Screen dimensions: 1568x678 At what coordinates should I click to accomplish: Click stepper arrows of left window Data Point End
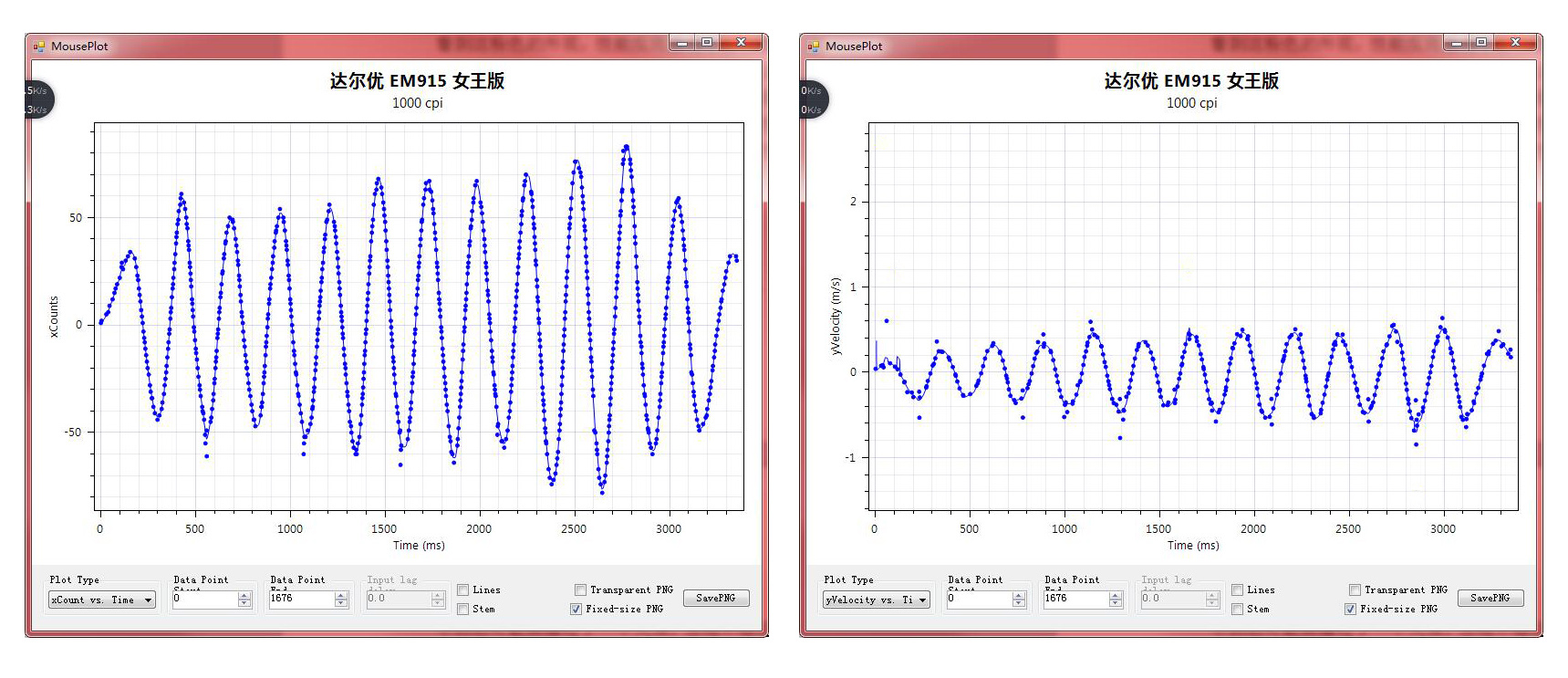point(341,600)
